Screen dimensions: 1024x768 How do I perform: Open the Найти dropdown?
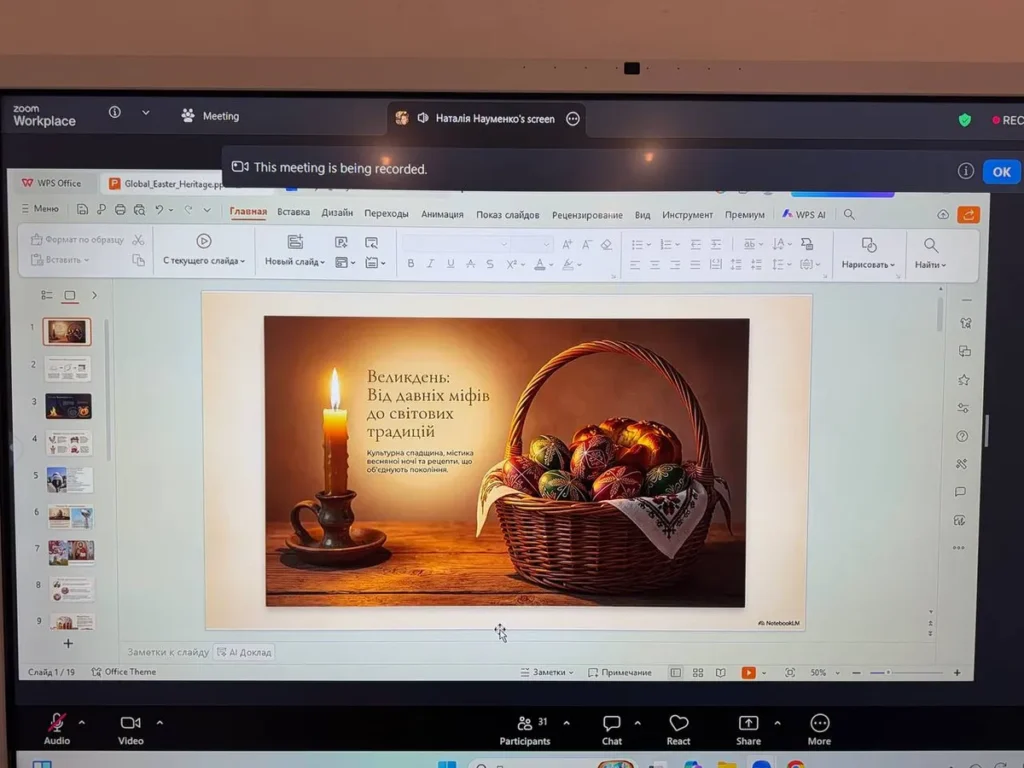coord(930,265)
